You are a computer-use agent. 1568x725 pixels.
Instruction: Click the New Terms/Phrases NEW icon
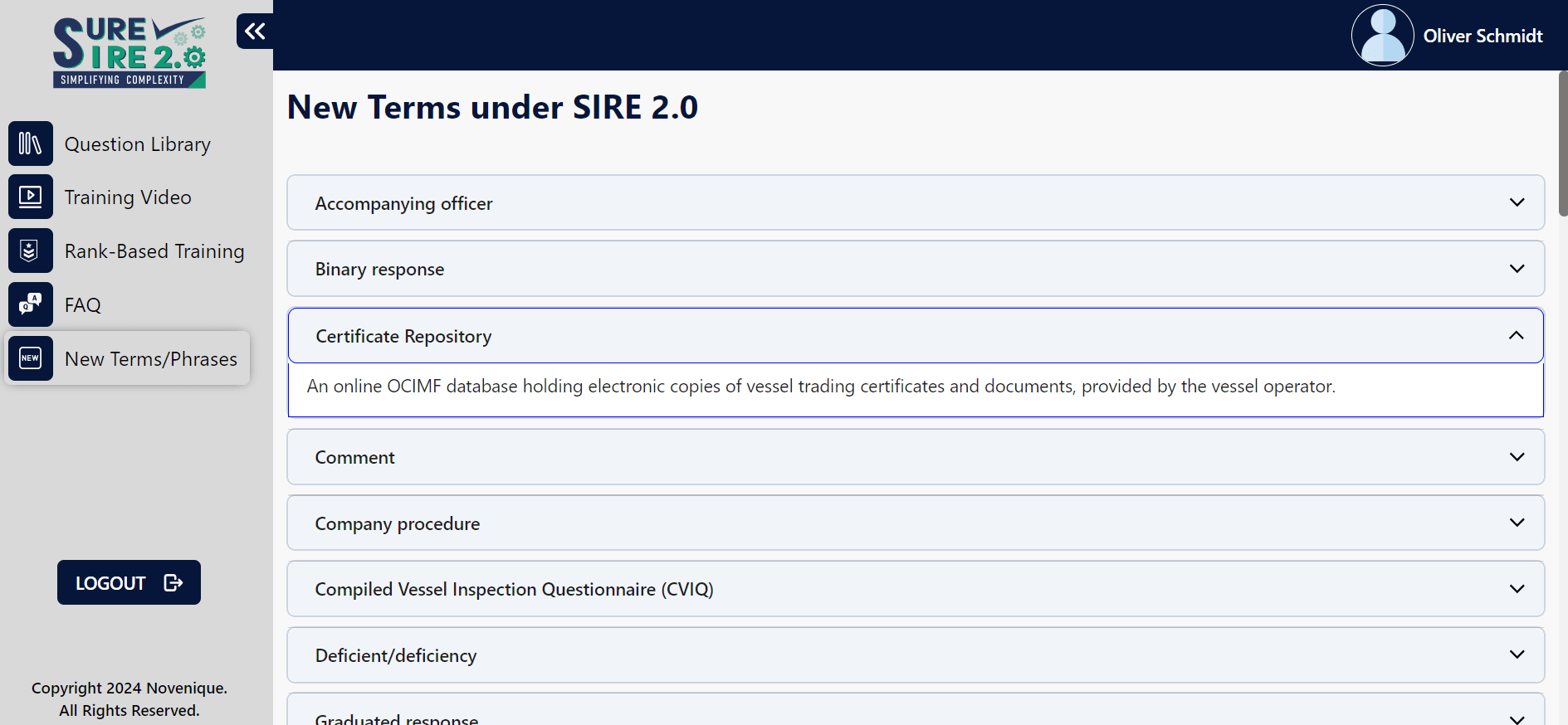pyautogui.click(x=31, y=358)
